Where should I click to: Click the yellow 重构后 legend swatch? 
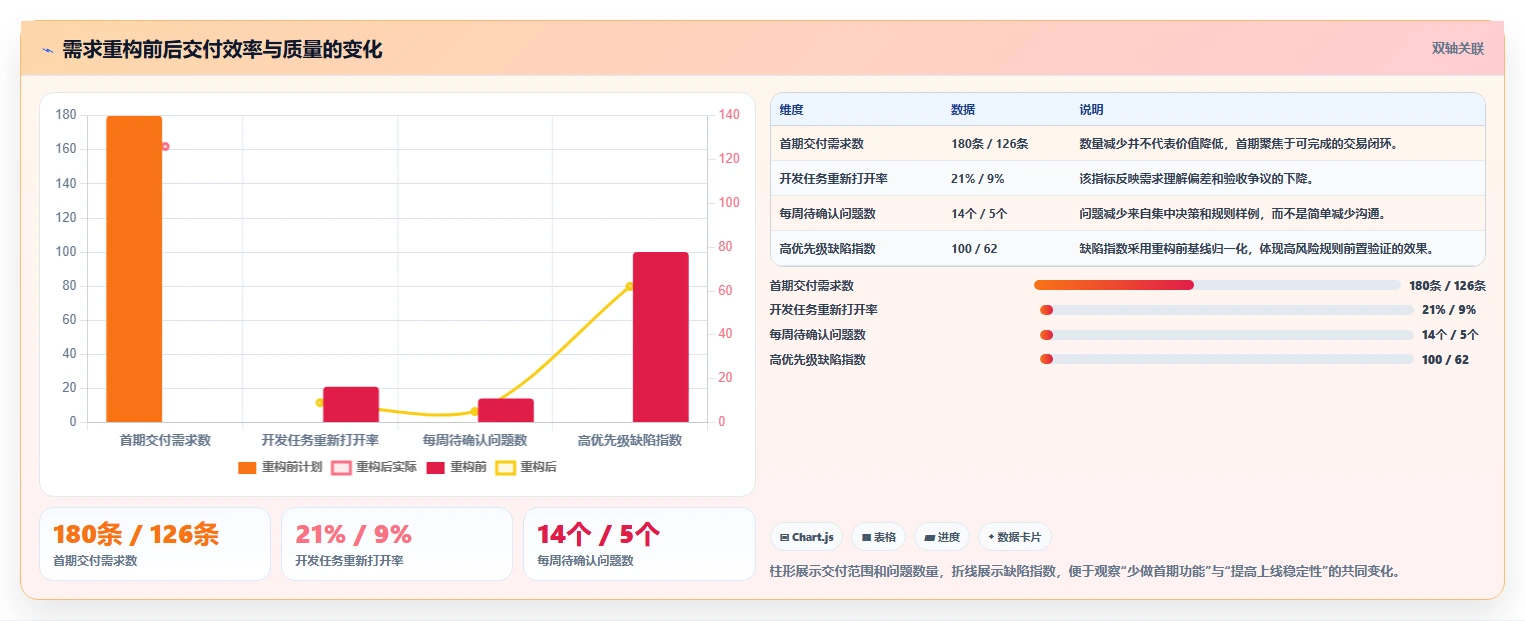(506, 467)
